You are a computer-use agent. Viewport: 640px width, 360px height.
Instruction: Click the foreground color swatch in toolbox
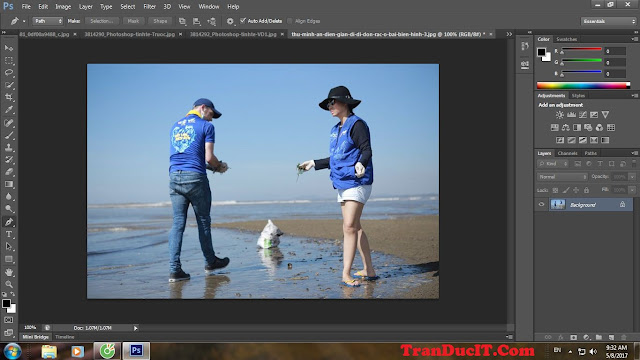6,304
